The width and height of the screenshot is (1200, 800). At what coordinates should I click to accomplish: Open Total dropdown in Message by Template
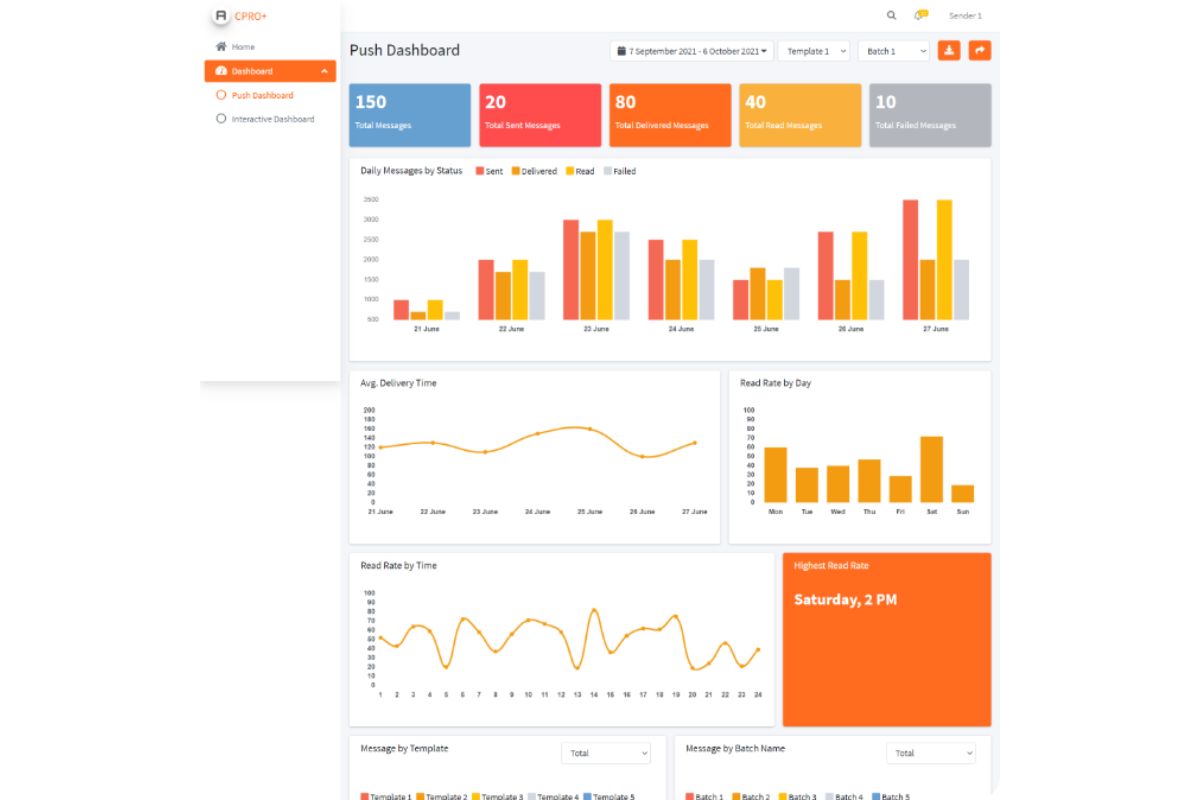[606, 753]
